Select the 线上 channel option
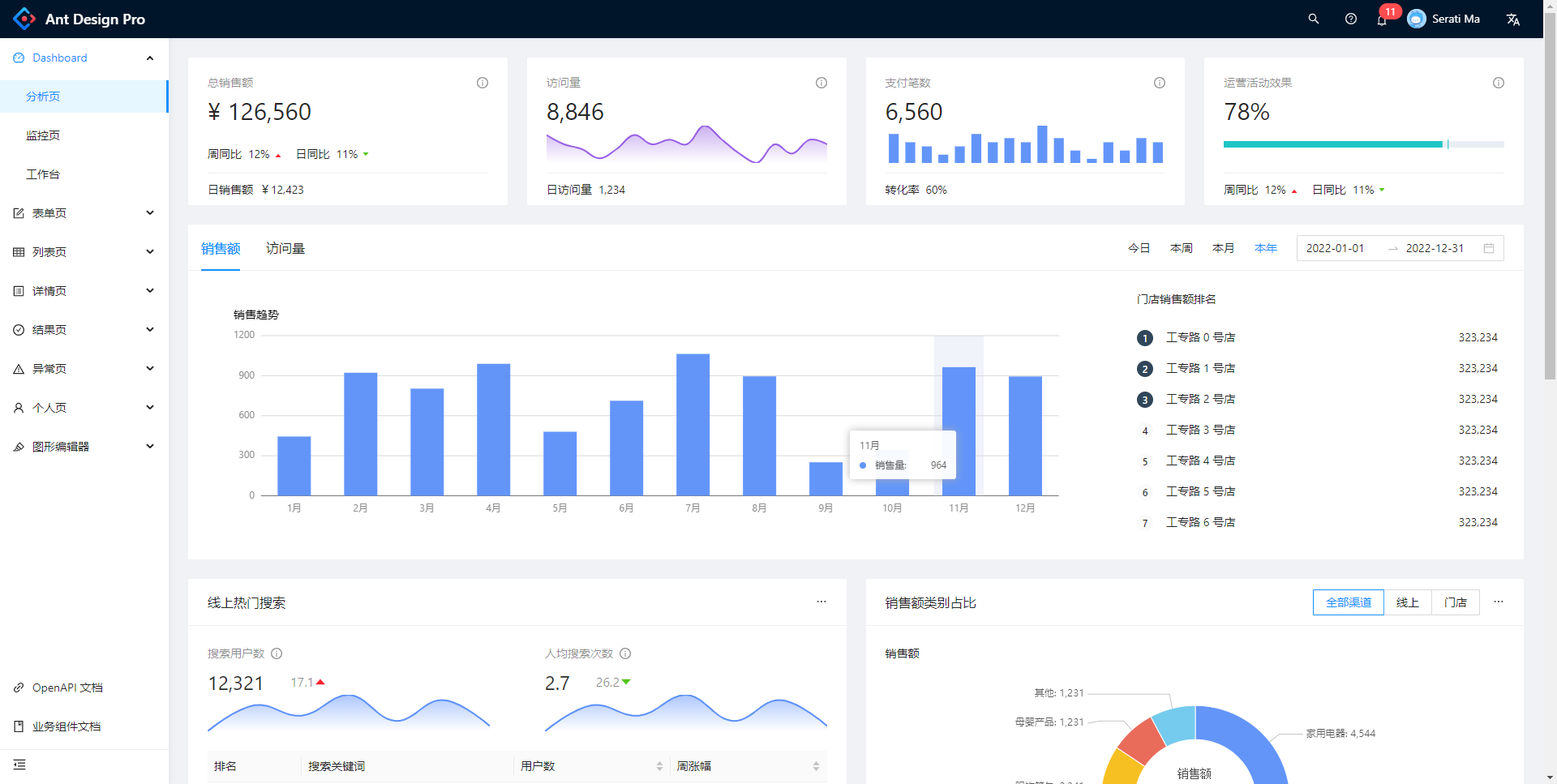Viewport: 1557px width, 784px height. click(x=1408, y=602)
